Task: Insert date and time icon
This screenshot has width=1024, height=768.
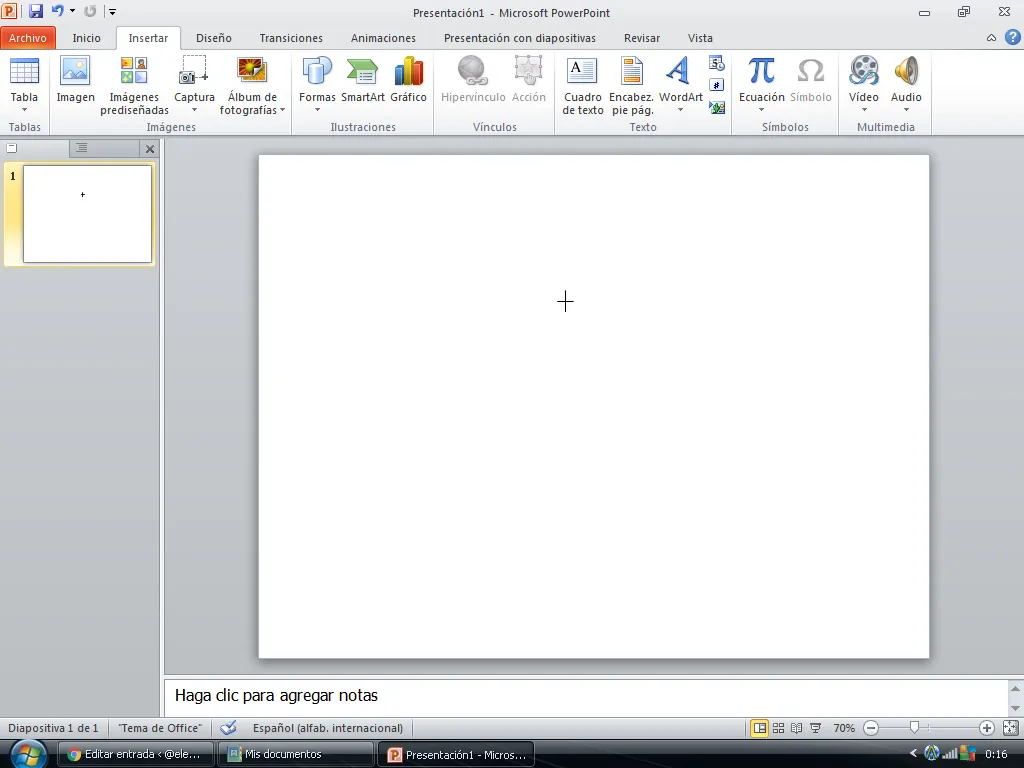Action: tap(717, 63)
